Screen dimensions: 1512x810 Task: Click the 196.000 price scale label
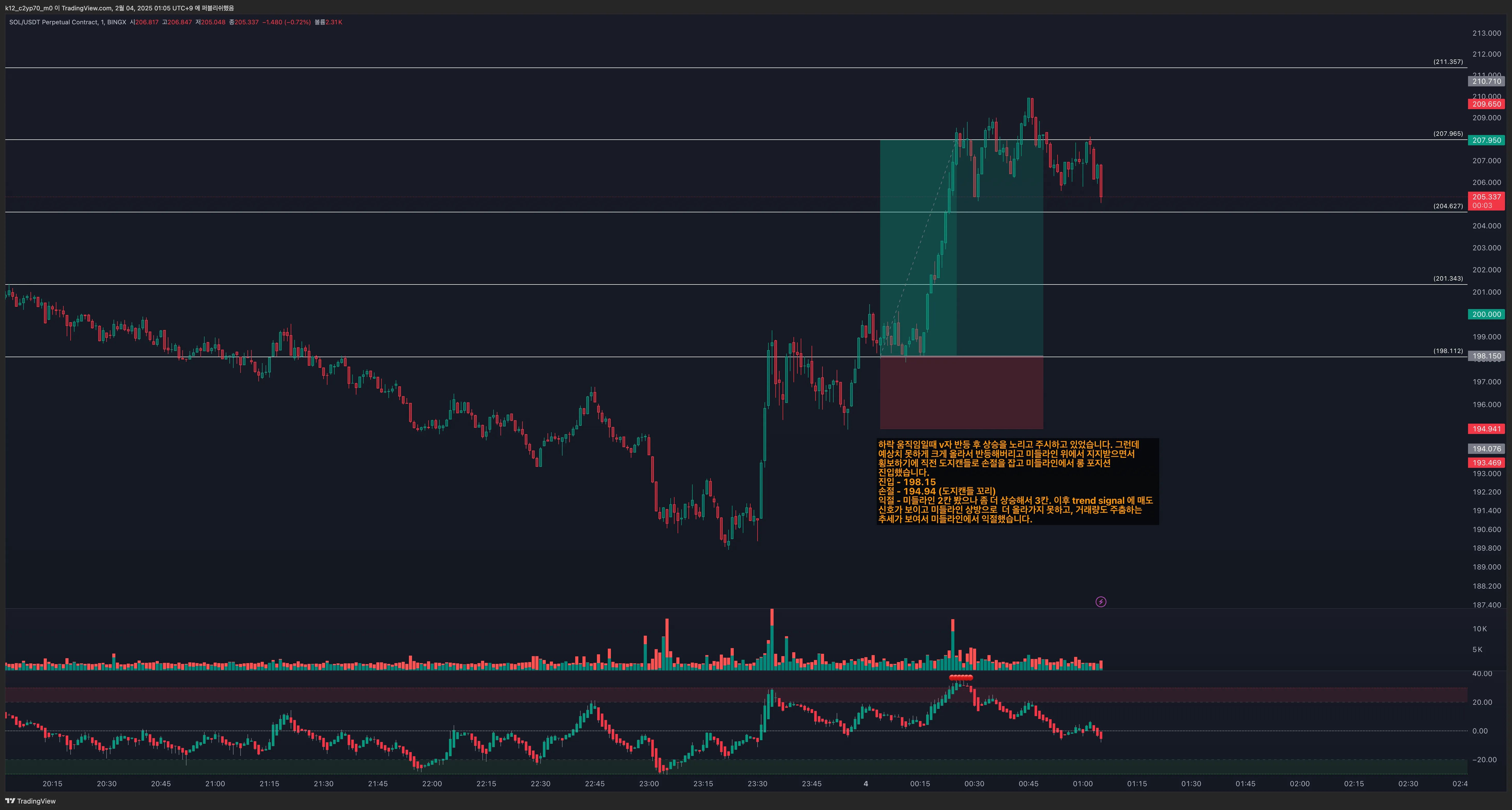click(1486, 404)
